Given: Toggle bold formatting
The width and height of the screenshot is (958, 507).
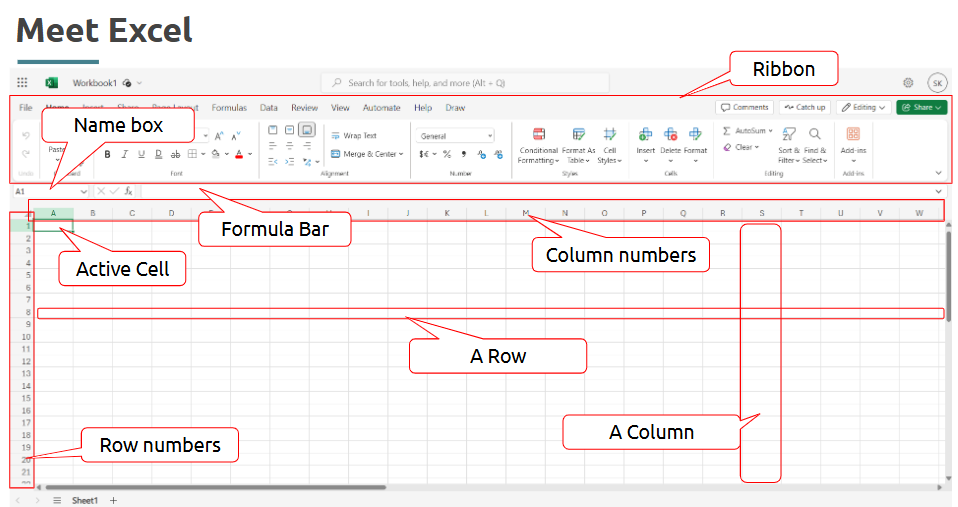Looking at the screenshot, I should click(x=107, y=154).
